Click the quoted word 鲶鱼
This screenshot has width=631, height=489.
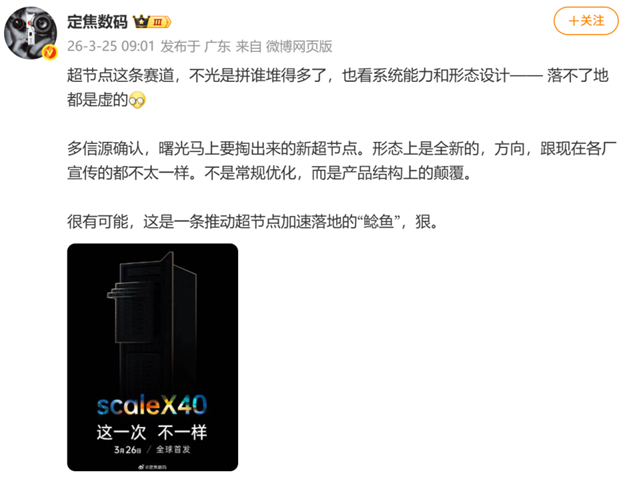(x=378, y=222)
